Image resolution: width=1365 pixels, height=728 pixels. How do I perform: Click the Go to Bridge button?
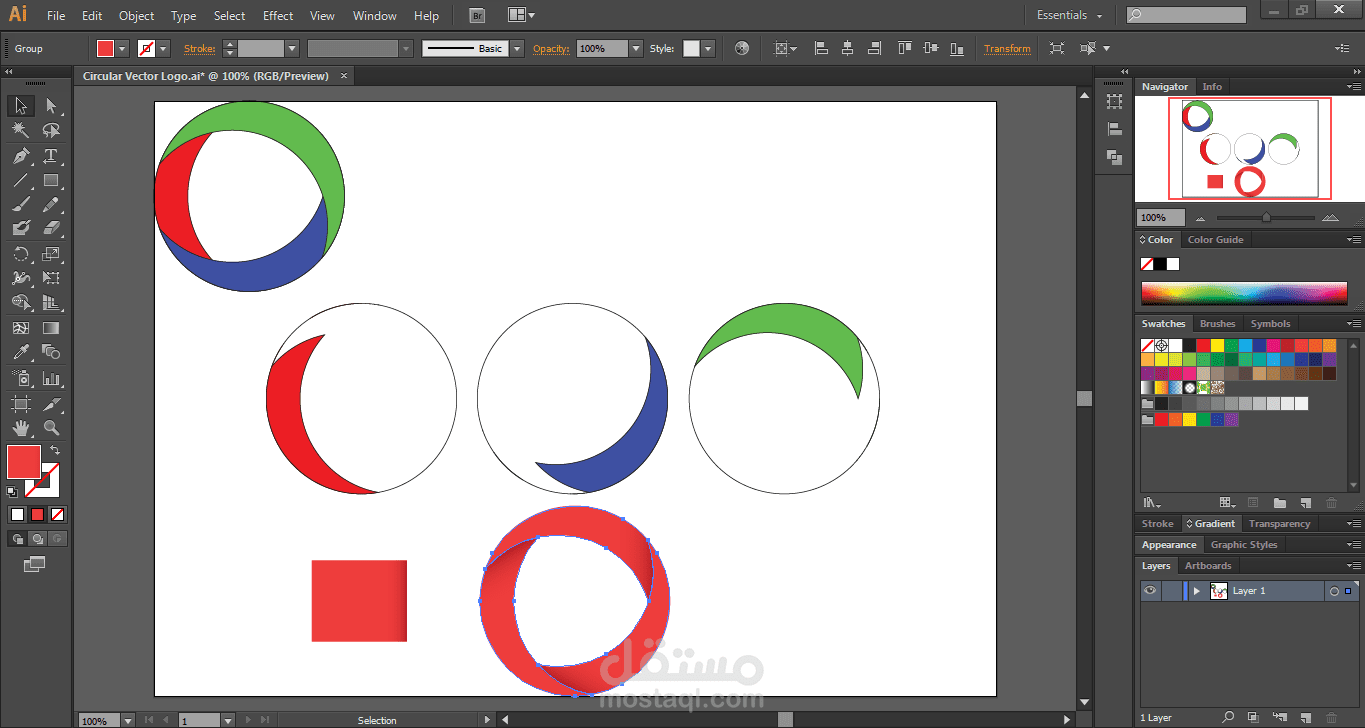(478, 16)
